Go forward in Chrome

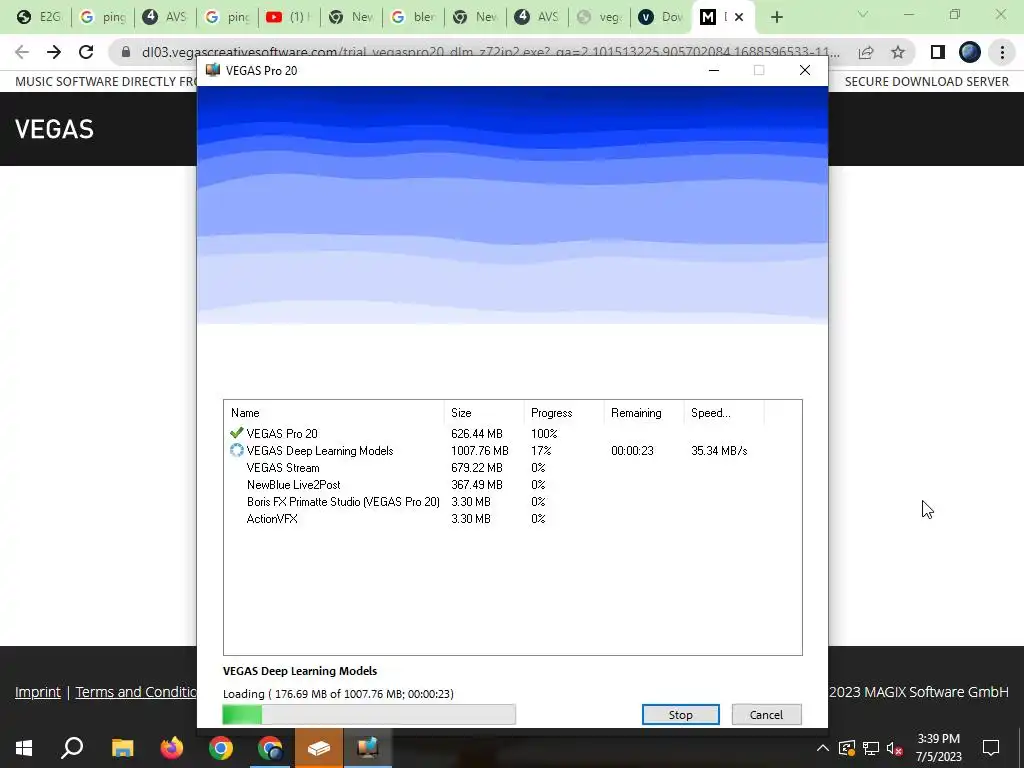[x=54, y=52]
